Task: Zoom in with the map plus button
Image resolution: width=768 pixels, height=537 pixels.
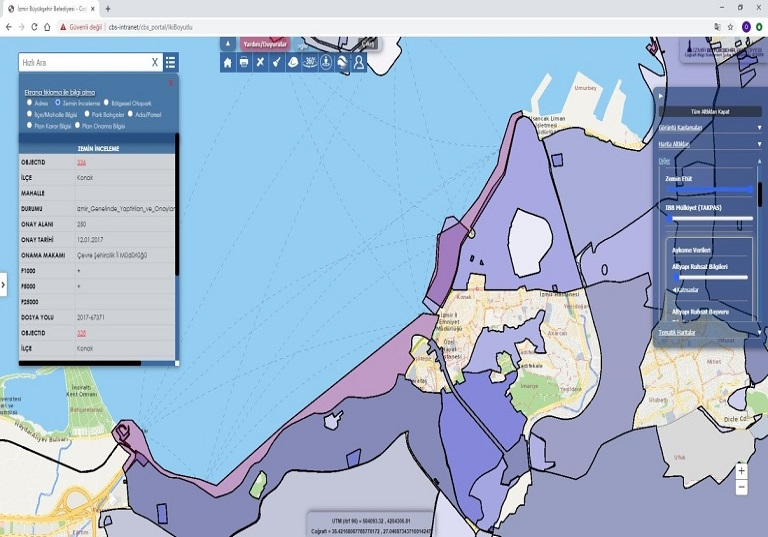Action: coord(741,470)
